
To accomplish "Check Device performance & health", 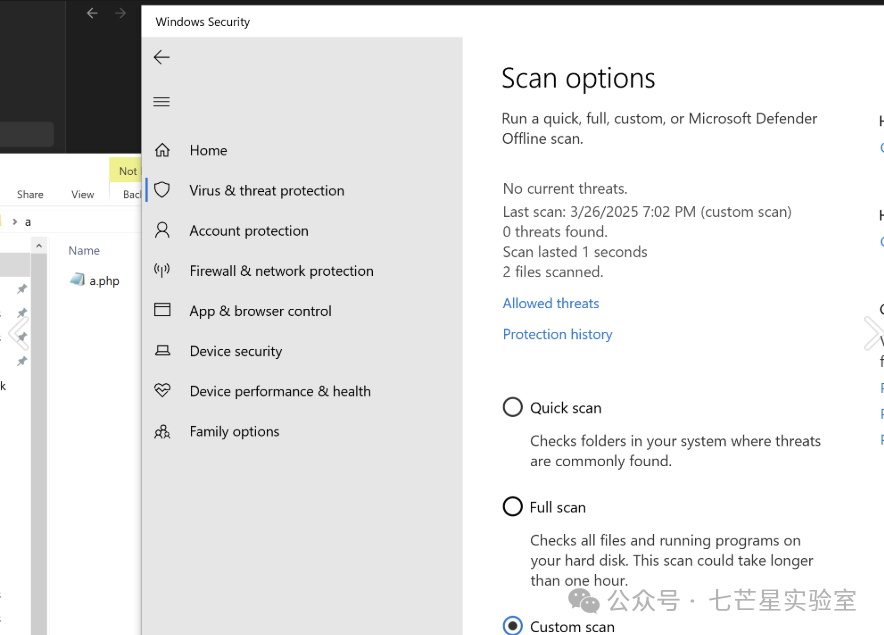I will (x=280, y=391).
